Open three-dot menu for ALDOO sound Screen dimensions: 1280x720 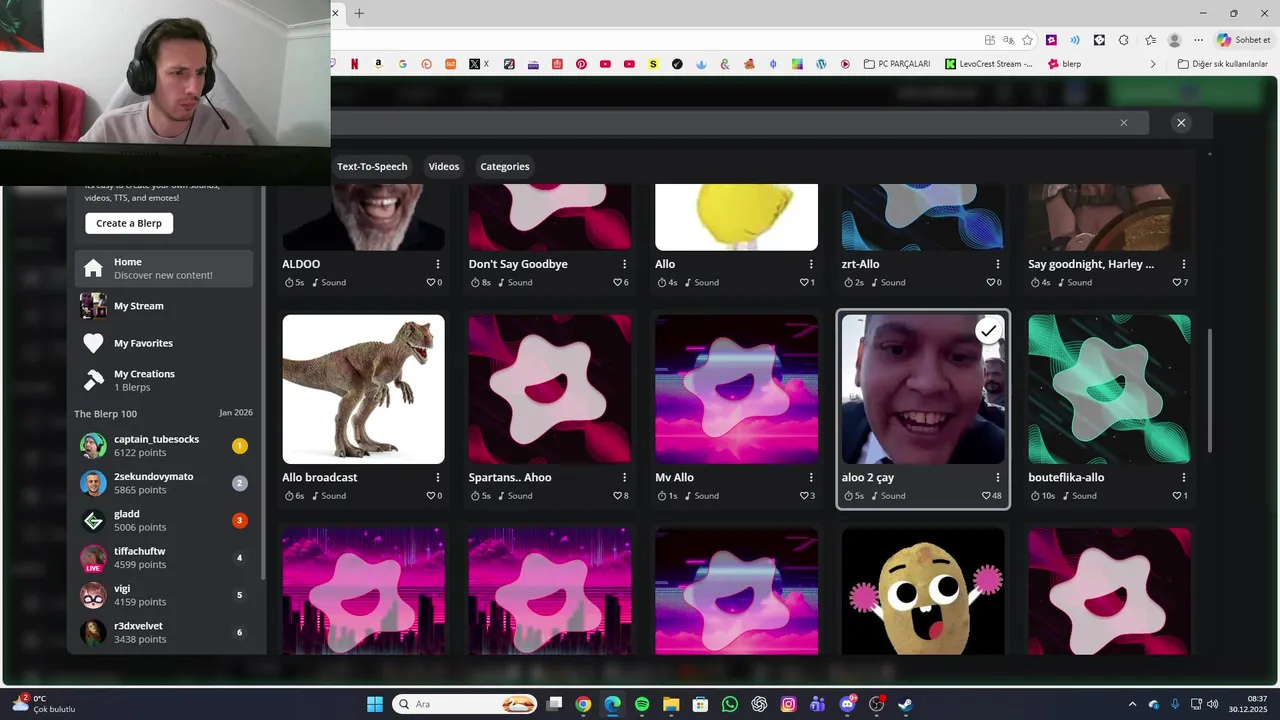tap(438, 264)
